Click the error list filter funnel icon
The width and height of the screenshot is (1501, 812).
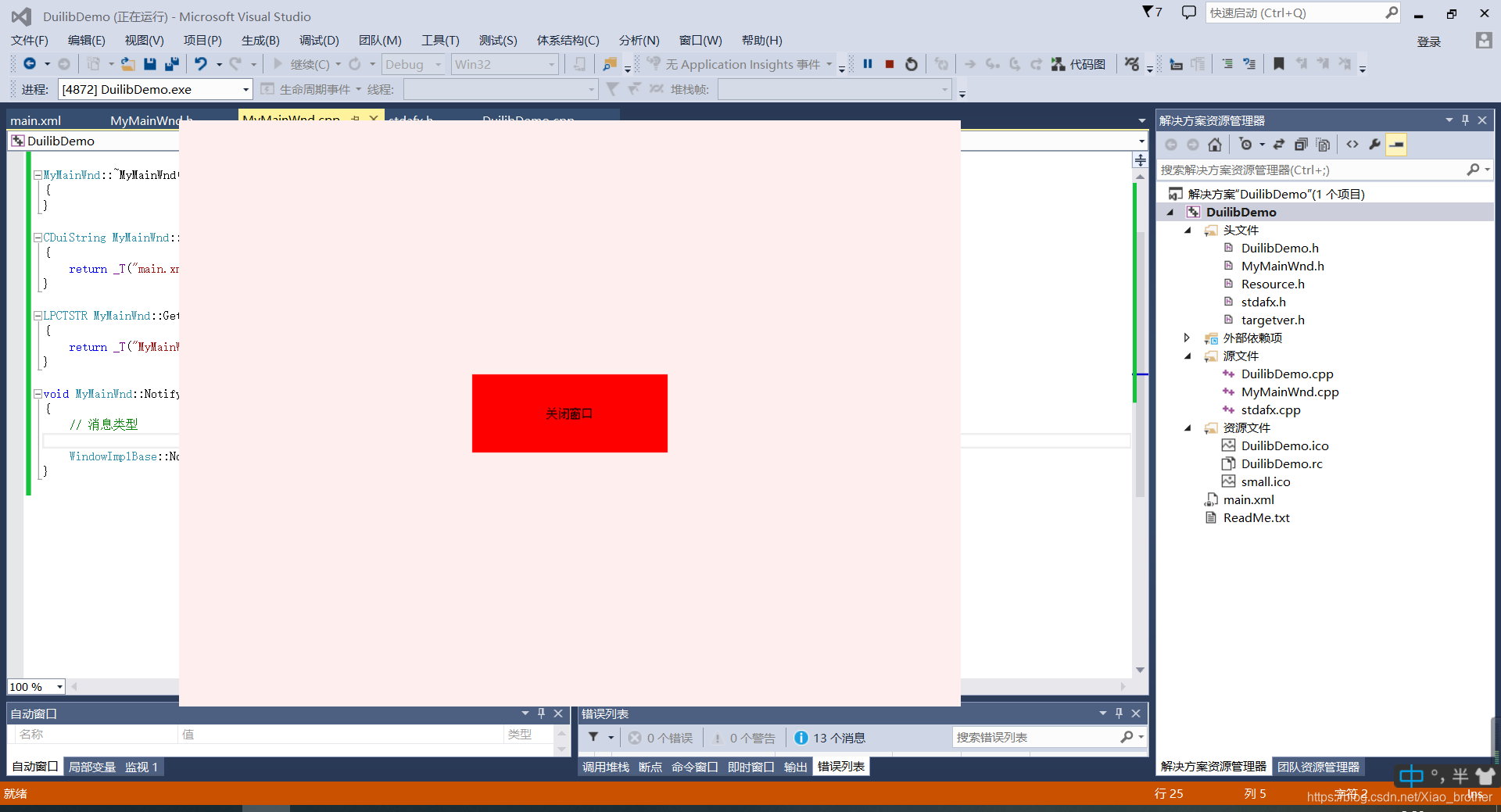point(593,737)
